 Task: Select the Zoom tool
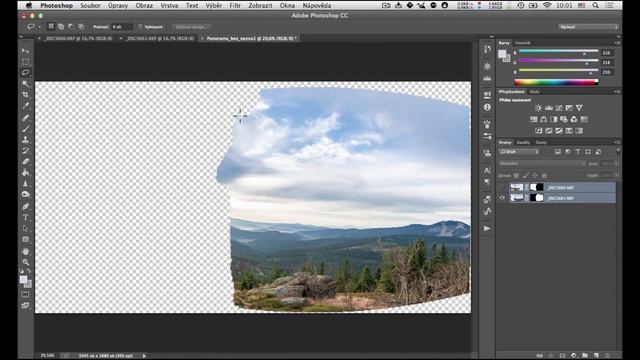[26, 262]
